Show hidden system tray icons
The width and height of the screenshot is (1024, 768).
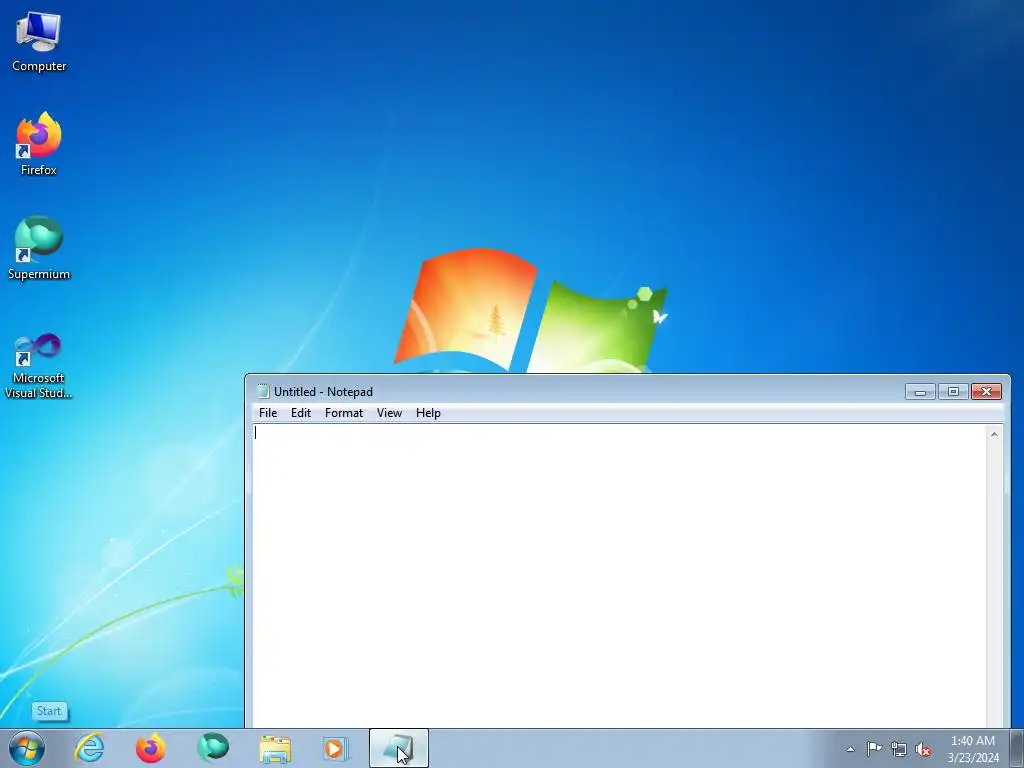850,749
